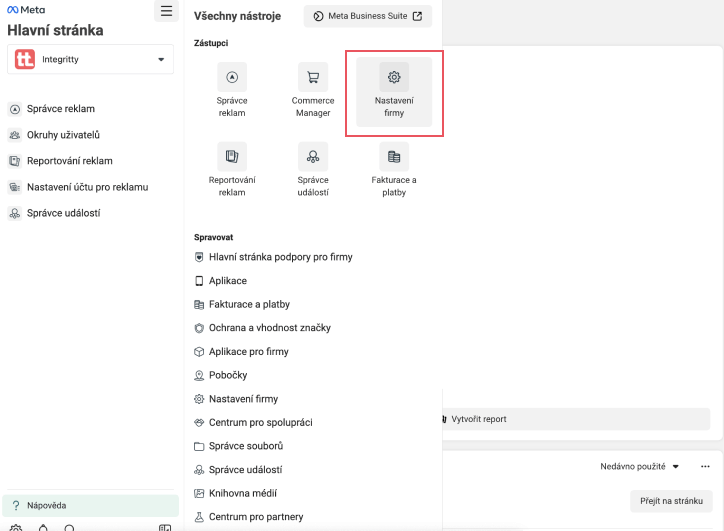Select Nastavení účtu pro reklamu in sidebar
Screen dimensions: 724x531
click(x=87, y=187)
